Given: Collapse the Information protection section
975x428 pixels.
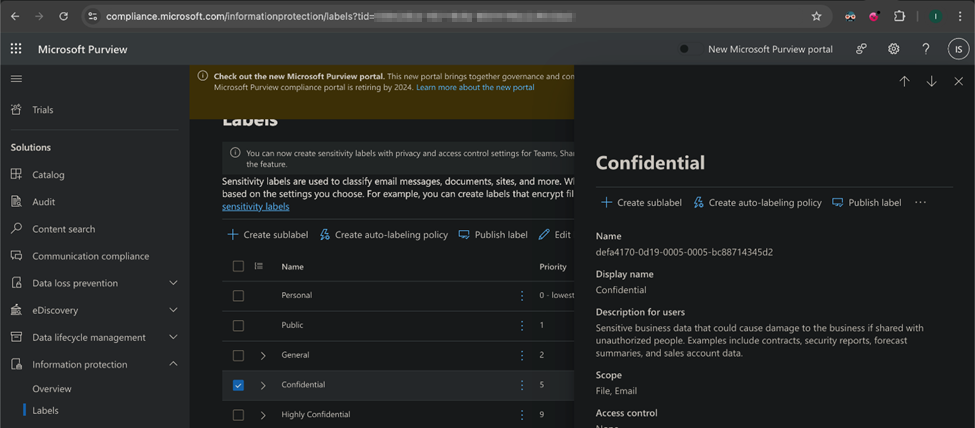Looking at the screenshot, I should 173,364.
